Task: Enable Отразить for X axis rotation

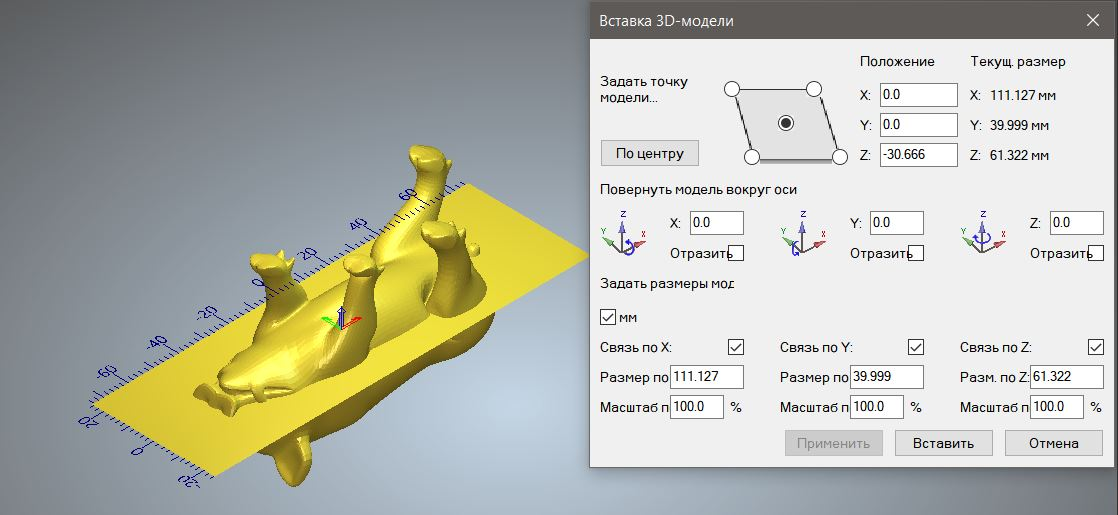Action: point(736,253)
